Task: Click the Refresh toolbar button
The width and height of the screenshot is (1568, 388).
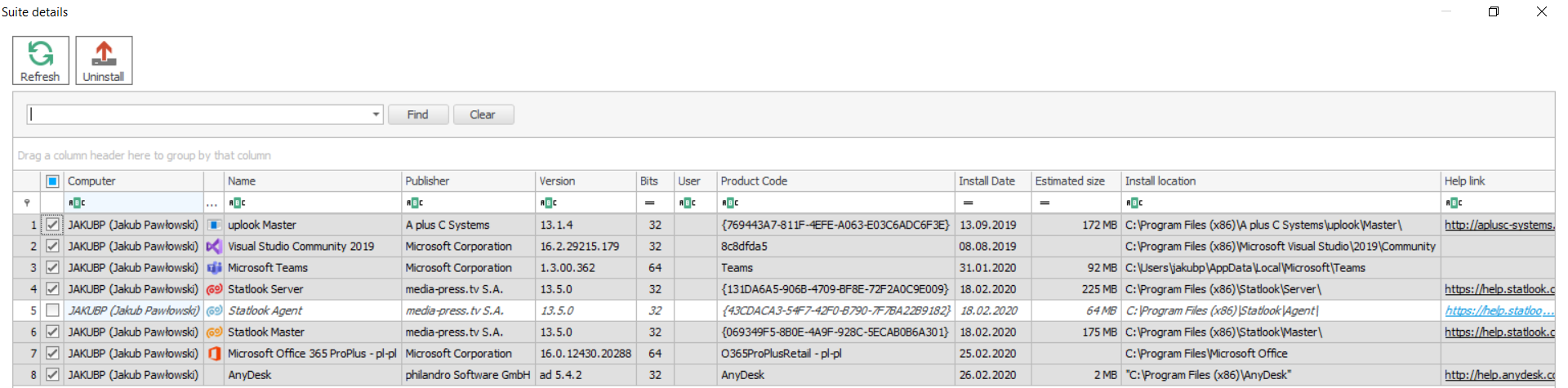Action: [x=40, y=60]
